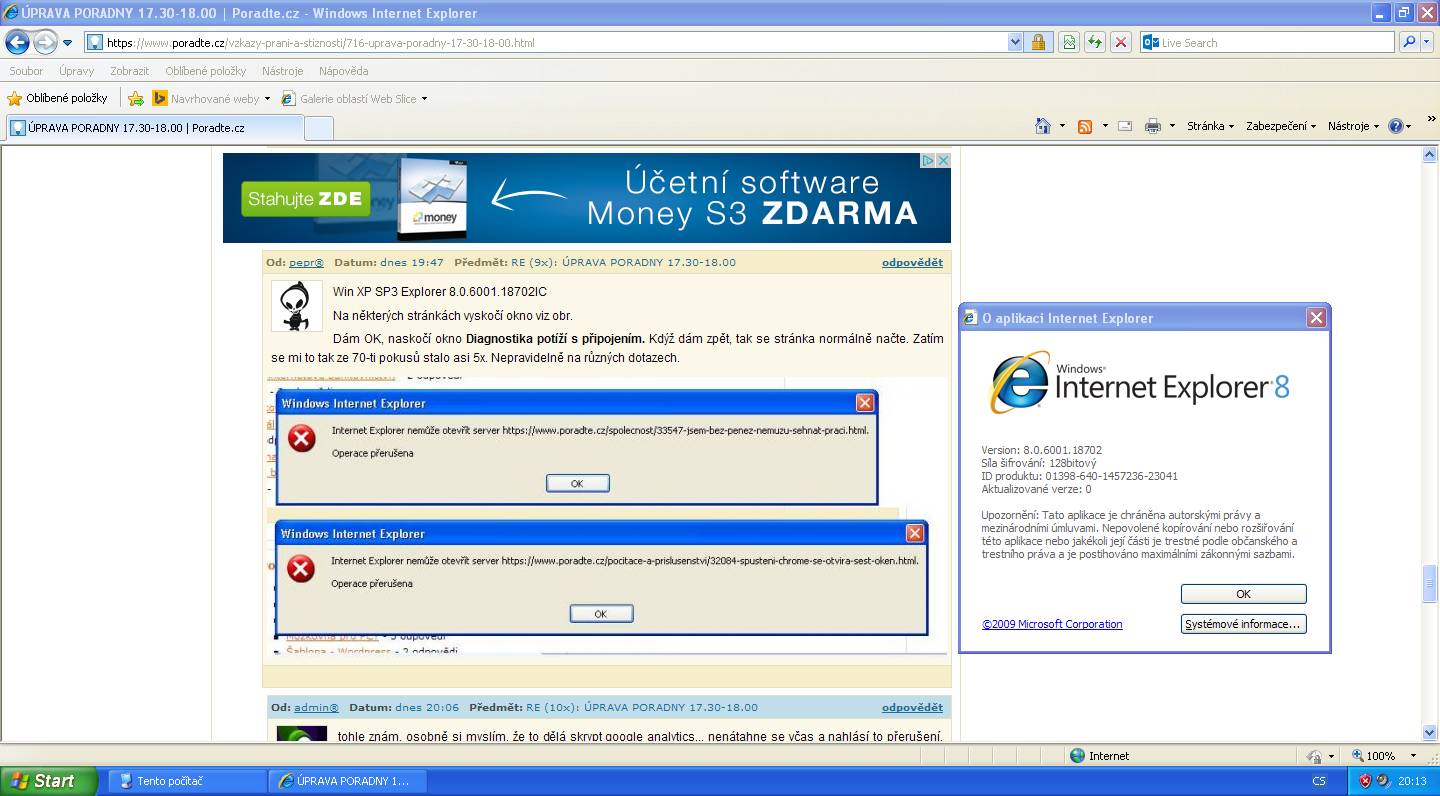Open the Zabezpečení command bar menu
This screenshot has width=1440, height=796.
coord(1281,126)
